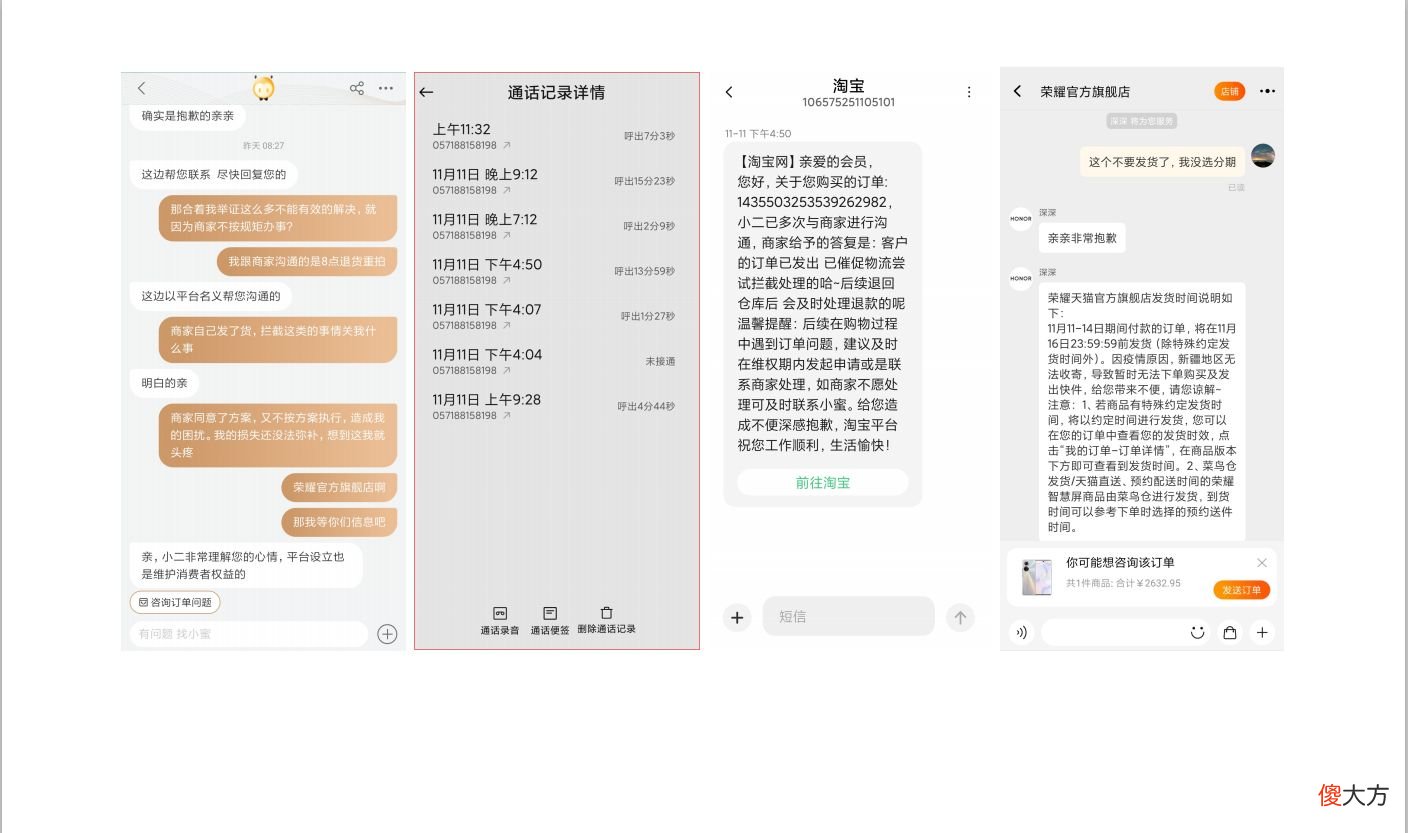Select the 未接通 11月11日 下午4:04 call record
Image resolution: width=1408 pixels, height=833 pixels.
[555, 361]
